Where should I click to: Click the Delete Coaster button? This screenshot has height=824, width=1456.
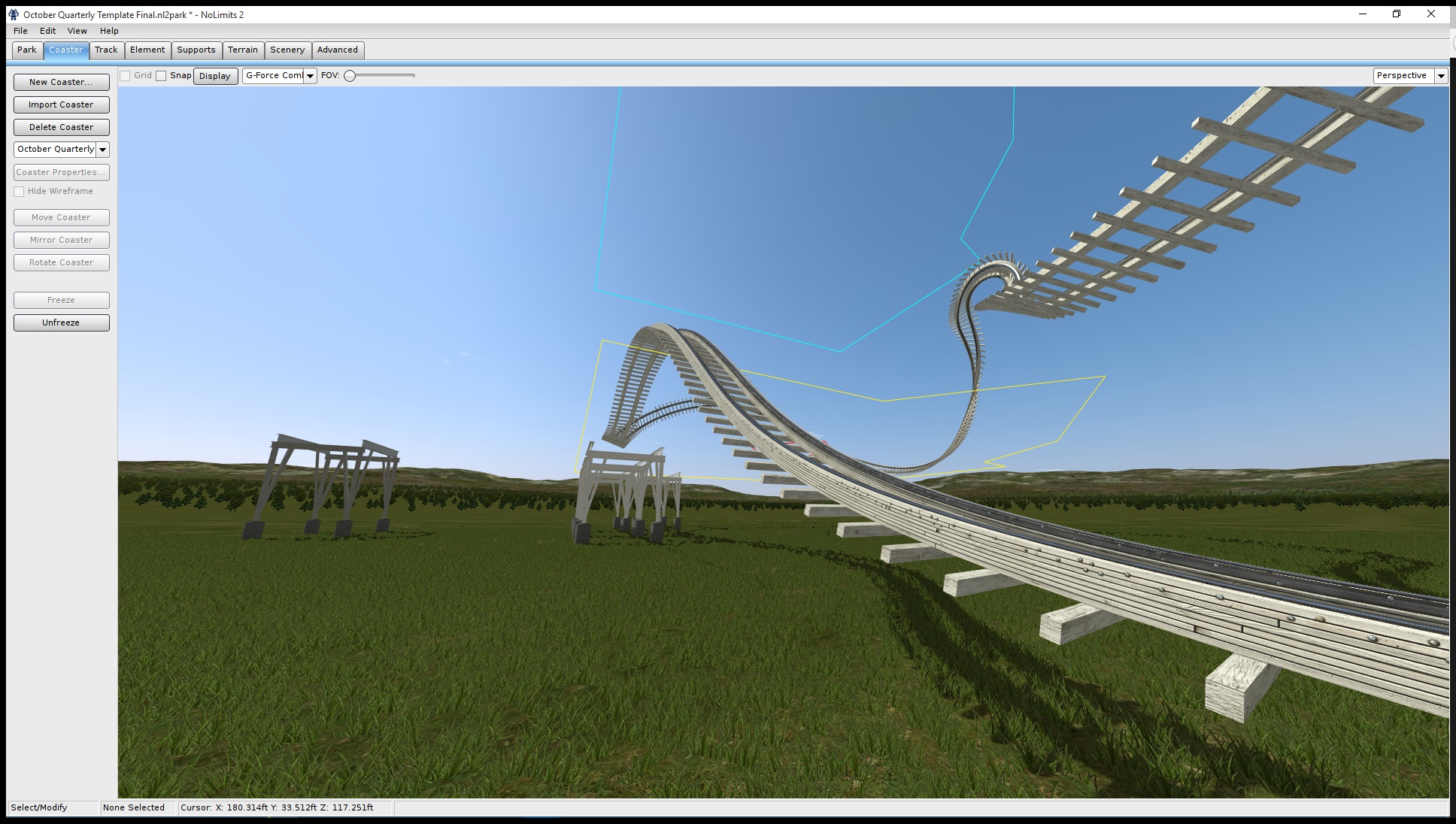point(61,127)
